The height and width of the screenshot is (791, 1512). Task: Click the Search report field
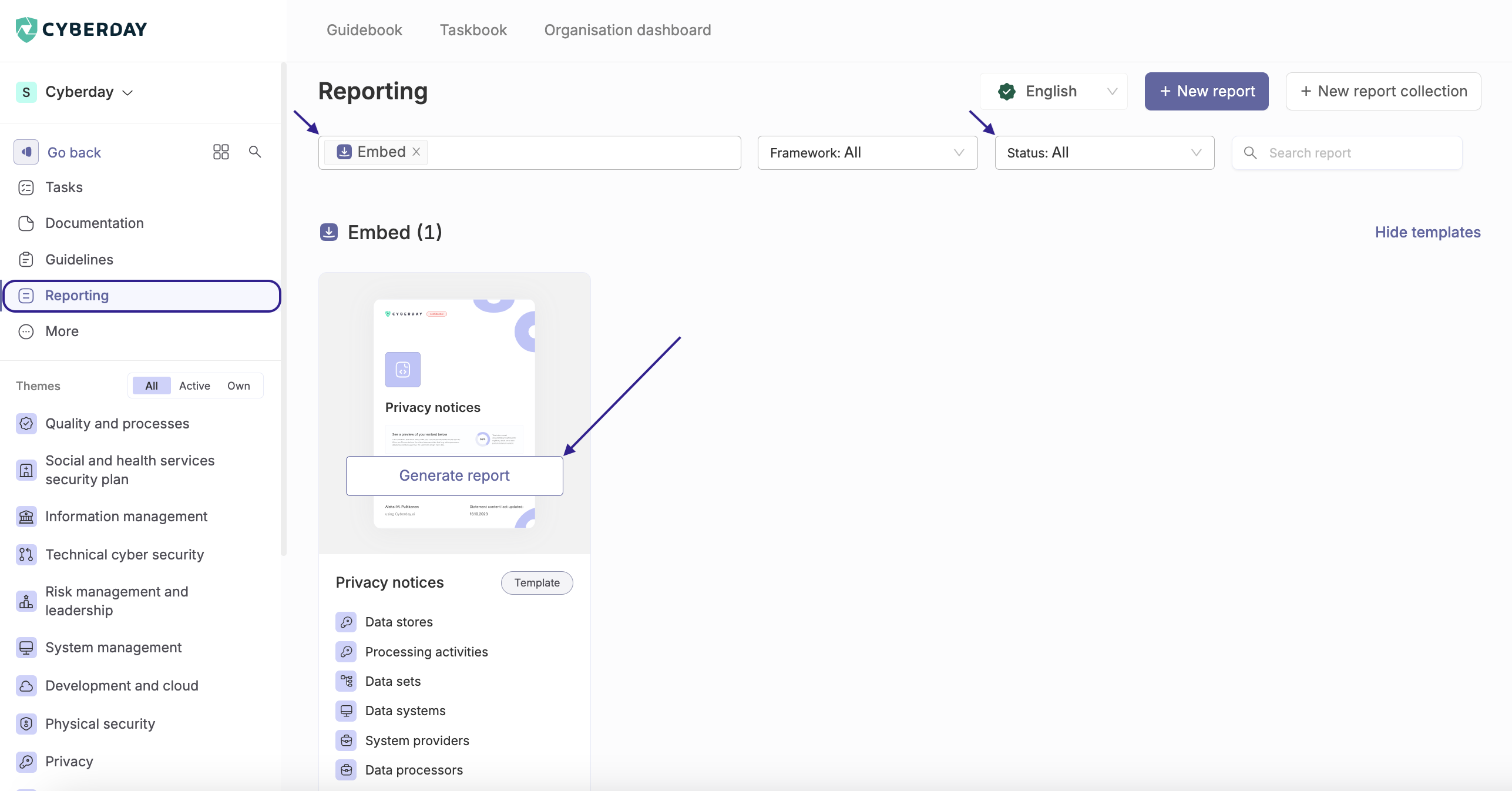point(1347,153)
